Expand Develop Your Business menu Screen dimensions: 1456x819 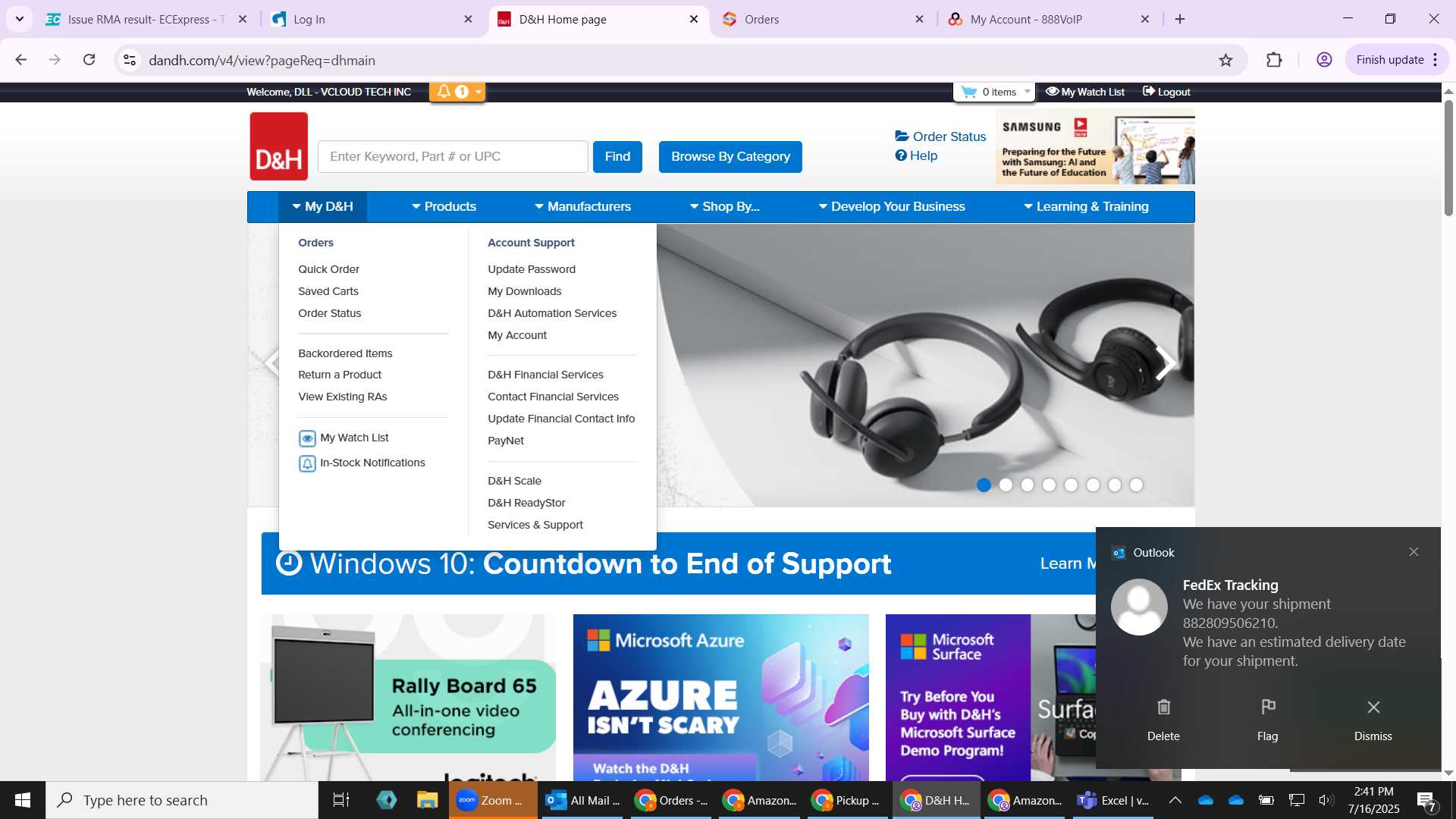pos(892,206)
